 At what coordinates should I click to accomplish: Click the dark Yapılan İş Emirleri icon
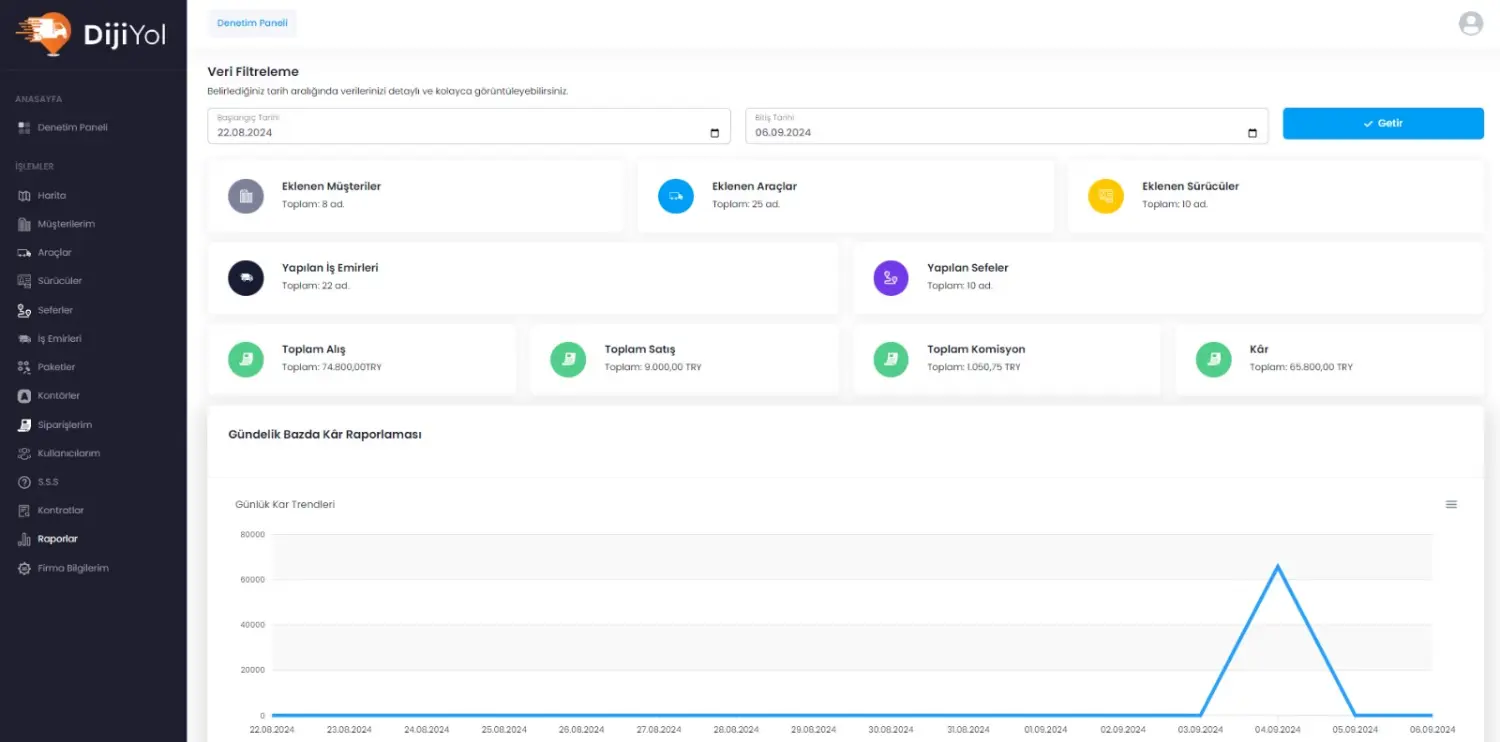point(246,278)
